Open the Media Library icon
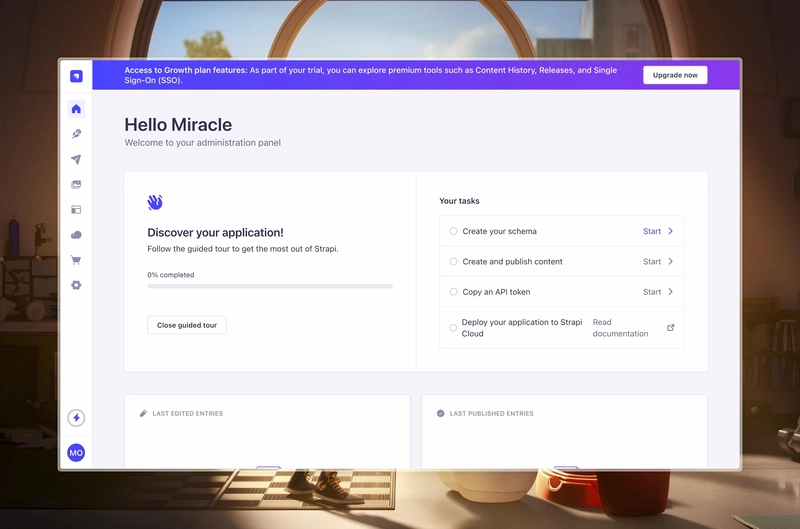 [76, 185]
